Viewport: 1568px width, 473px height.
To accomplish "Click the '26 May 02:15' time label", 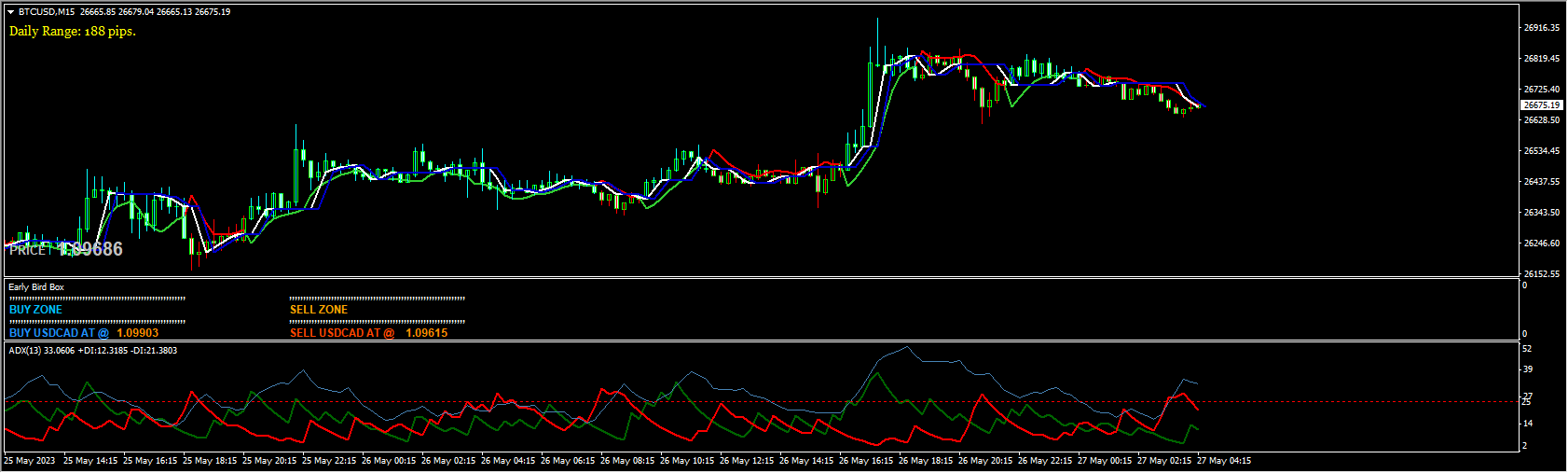I will click(x=448, y=461).
